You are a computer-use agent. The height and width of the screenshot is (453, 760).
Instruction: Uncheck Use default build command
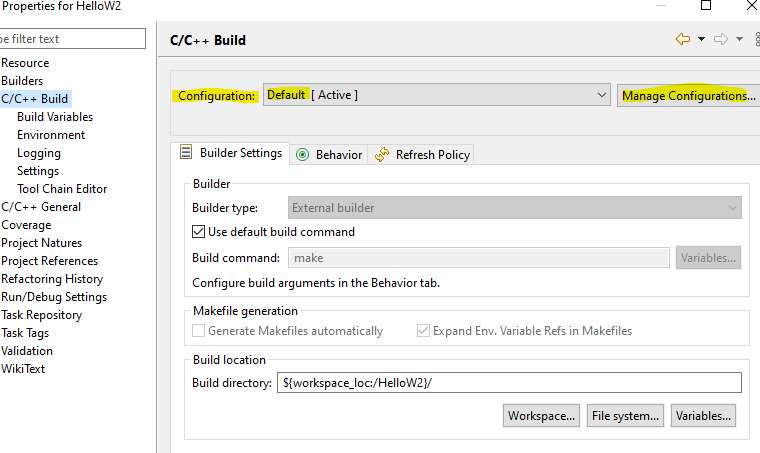coord(198,232)
